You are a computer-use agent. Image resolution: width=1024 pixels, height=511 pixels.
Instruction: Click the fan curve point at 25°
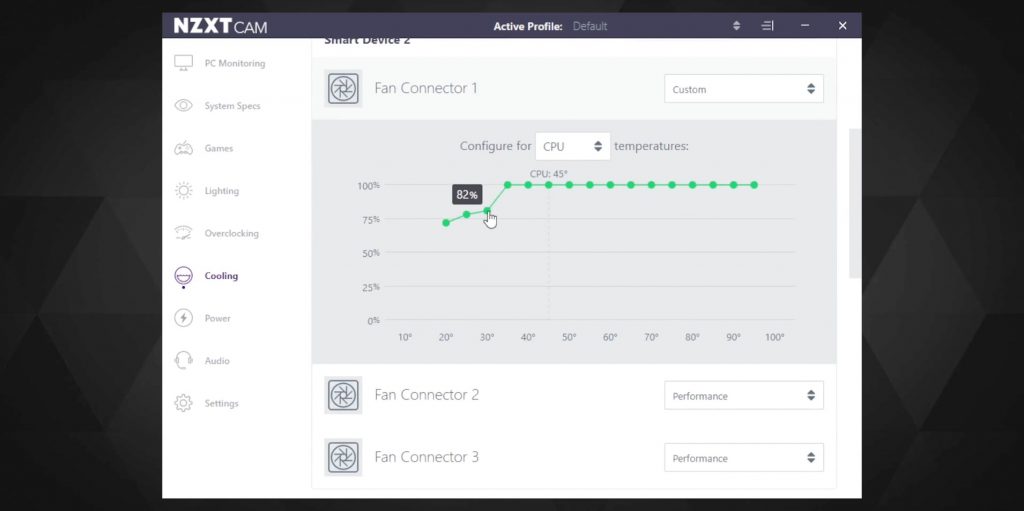pos(466,214)
